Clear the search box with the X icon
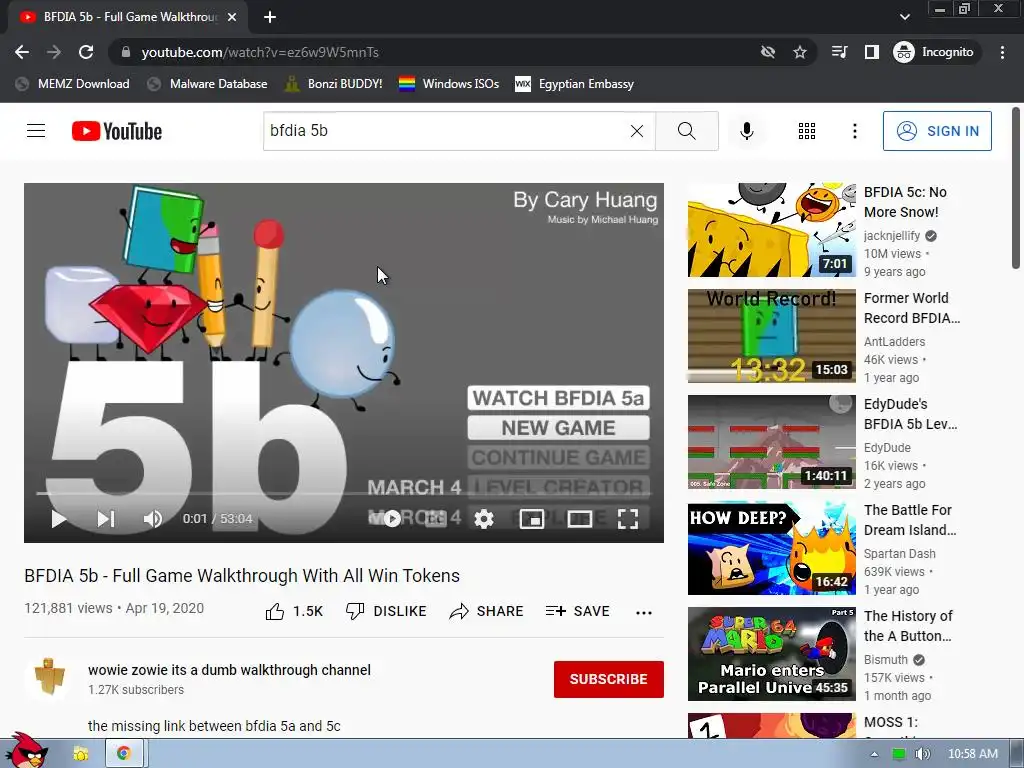The width and height of the screenshot is (1024, 768). coord(637,131)
